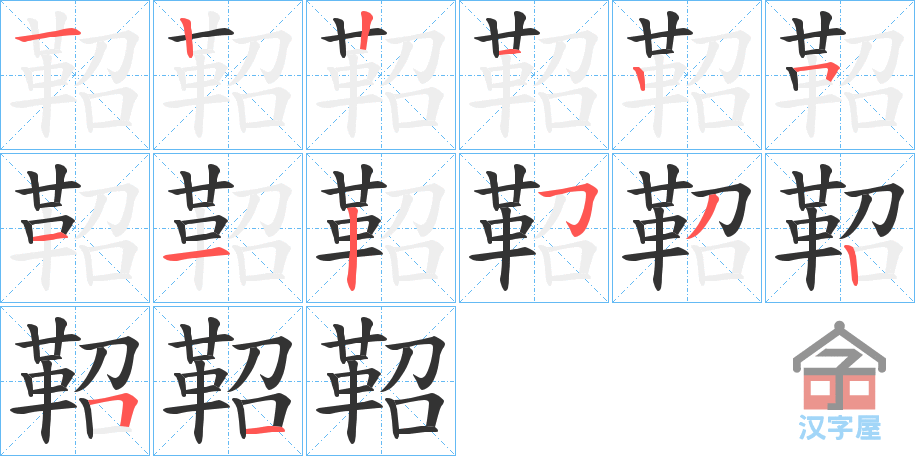Select the second stroke step thumbnail
Viewport: 915px width, 456px height.
coord(228,75)
